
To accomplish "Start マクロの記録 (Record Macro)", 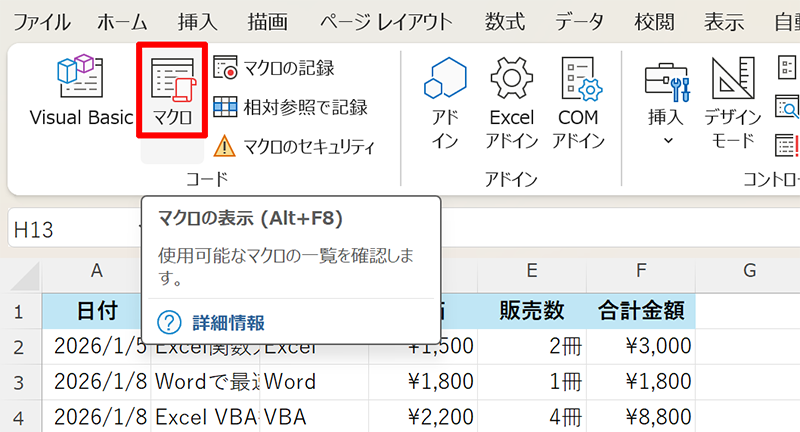I will [x=274, y=68].
